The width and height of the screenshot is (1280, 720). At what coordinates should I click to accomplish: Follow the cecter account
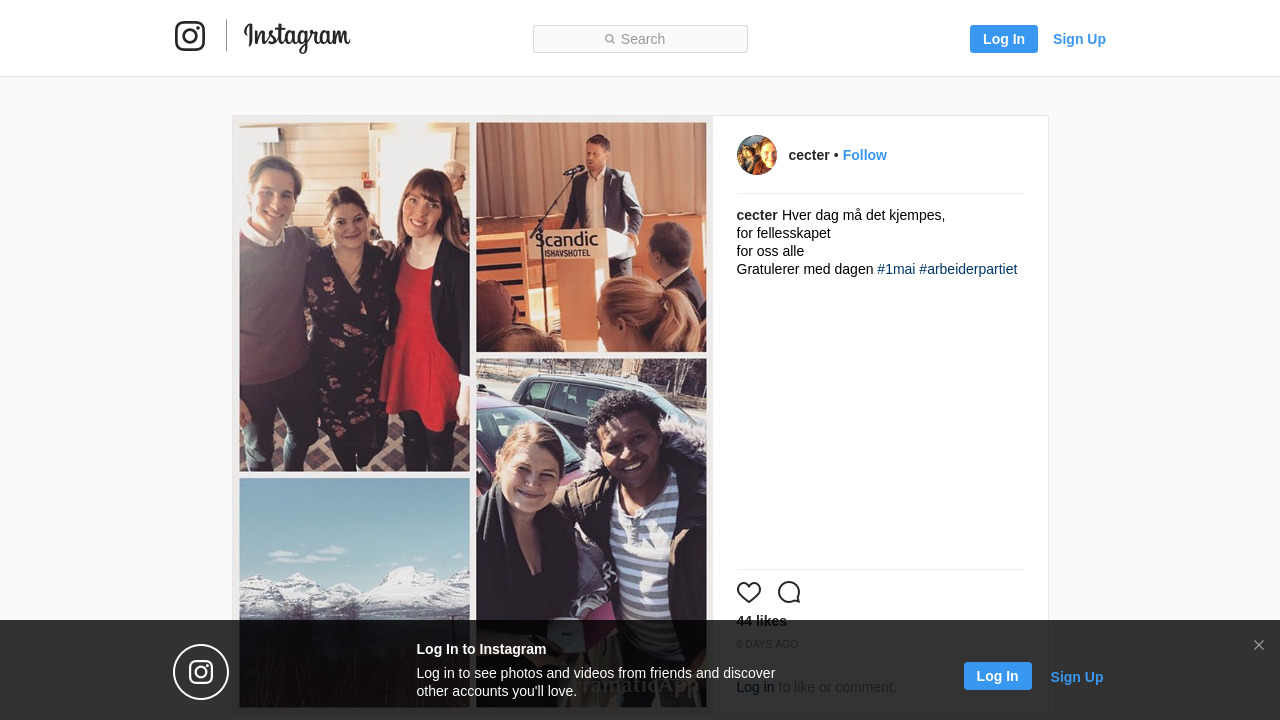tap(864, 155)
